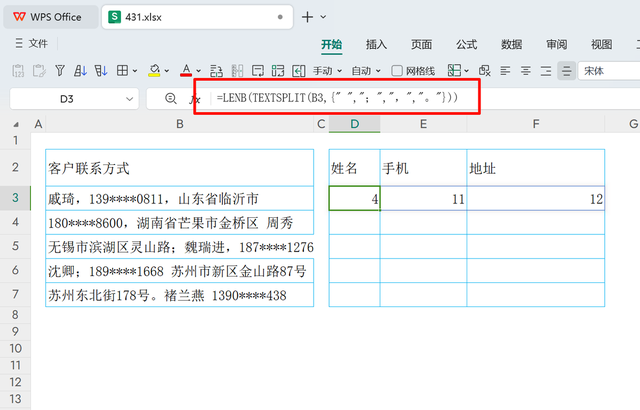Click the paste with format clipboard icon
Image resolution: width=640 pixels, height=410 pixels.
[x=39, y=71]
